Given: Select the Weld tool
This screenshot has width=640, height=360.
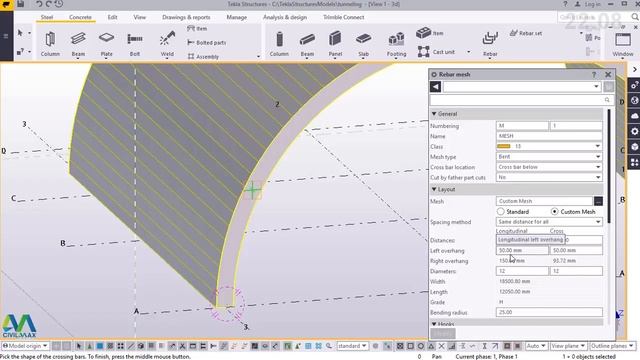Looking at the screenshot, I should [167, 44].
